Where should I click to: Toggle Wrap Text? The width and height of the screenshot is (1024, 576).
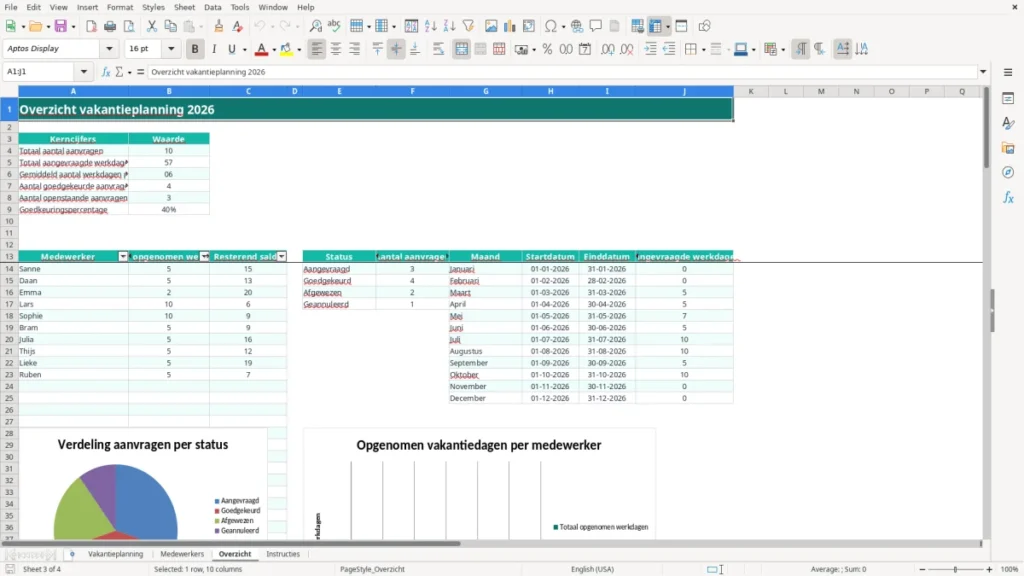[x=438, y=49]
